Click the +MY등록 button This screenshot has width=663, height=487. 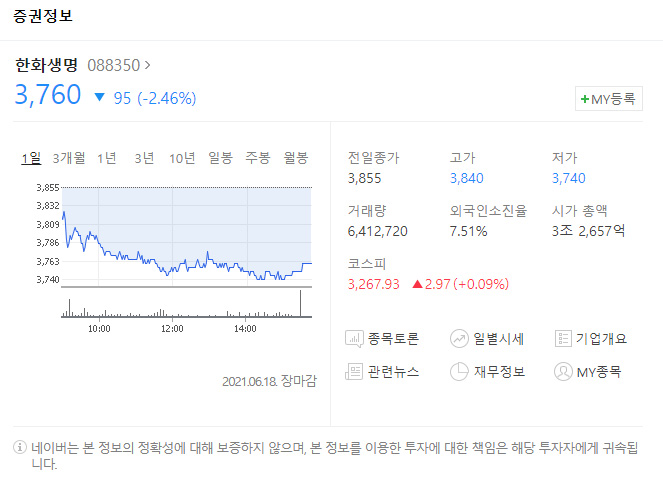pos(609,99)
